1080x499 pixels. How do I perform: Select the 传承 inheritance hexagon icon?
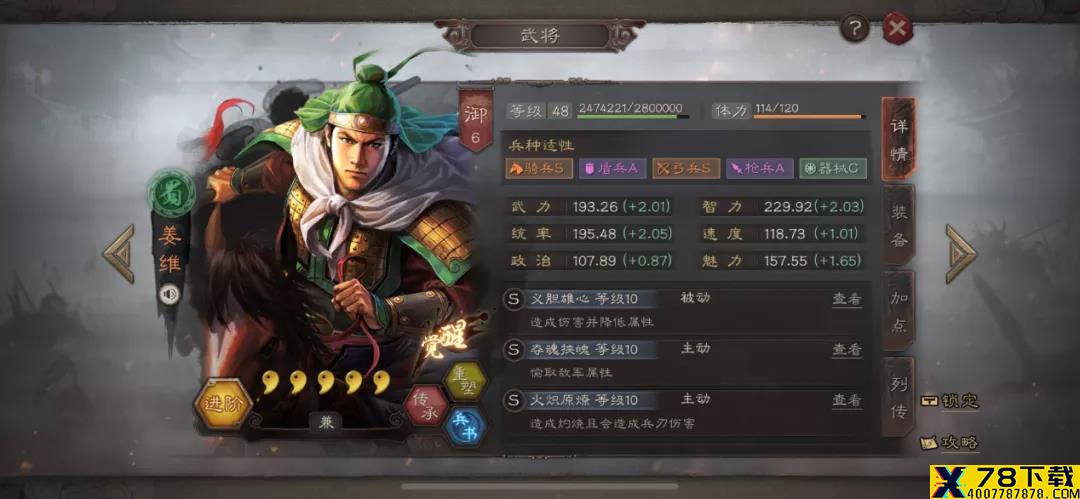tap(427, 405)
